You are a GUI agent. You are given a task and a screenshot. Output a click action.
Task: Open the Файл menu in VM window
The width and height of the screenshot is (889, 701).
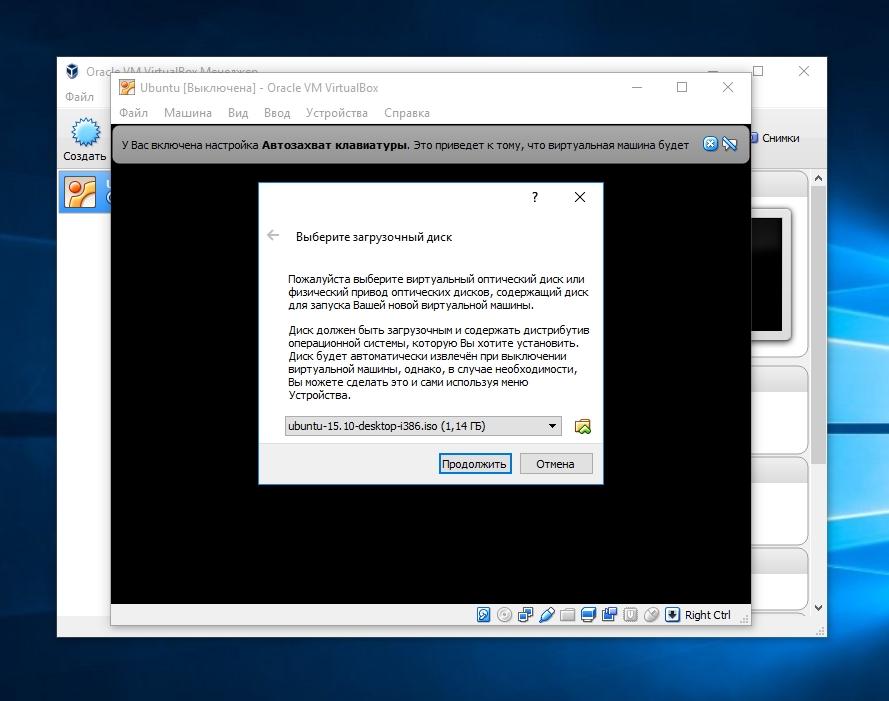click(133, 113)
